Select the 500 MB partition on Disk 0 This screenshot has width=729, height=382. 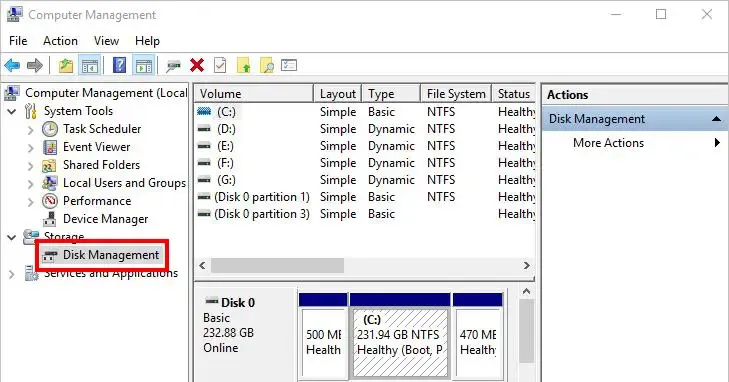(x=324, y=342)
